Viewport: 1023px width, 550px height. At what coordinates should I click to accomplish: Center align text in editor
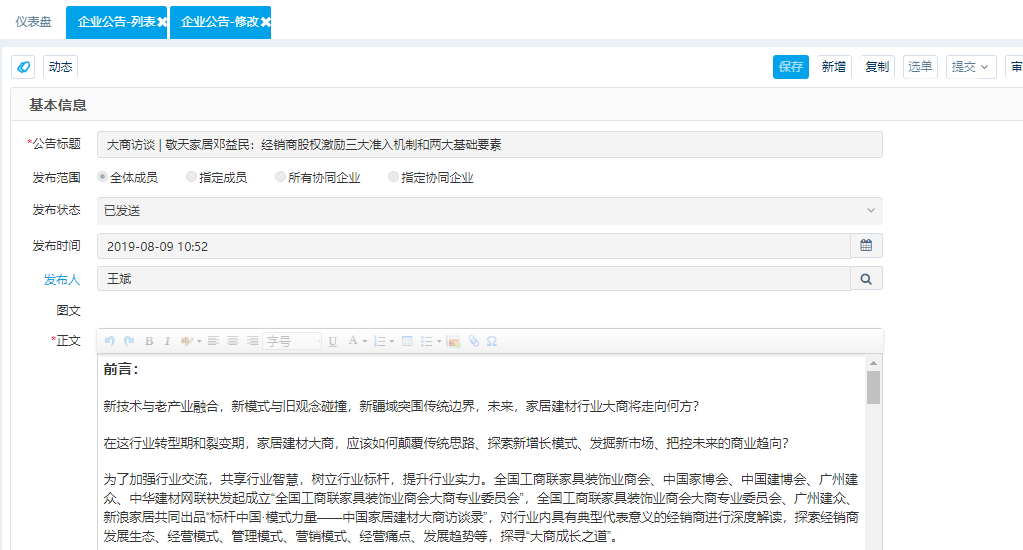pos(233,341)
